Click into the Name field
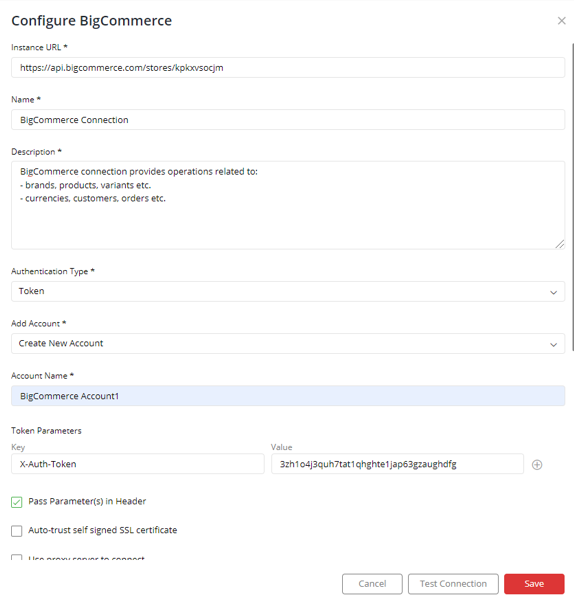Screen dimensions: 574x609 pos(288,120)
